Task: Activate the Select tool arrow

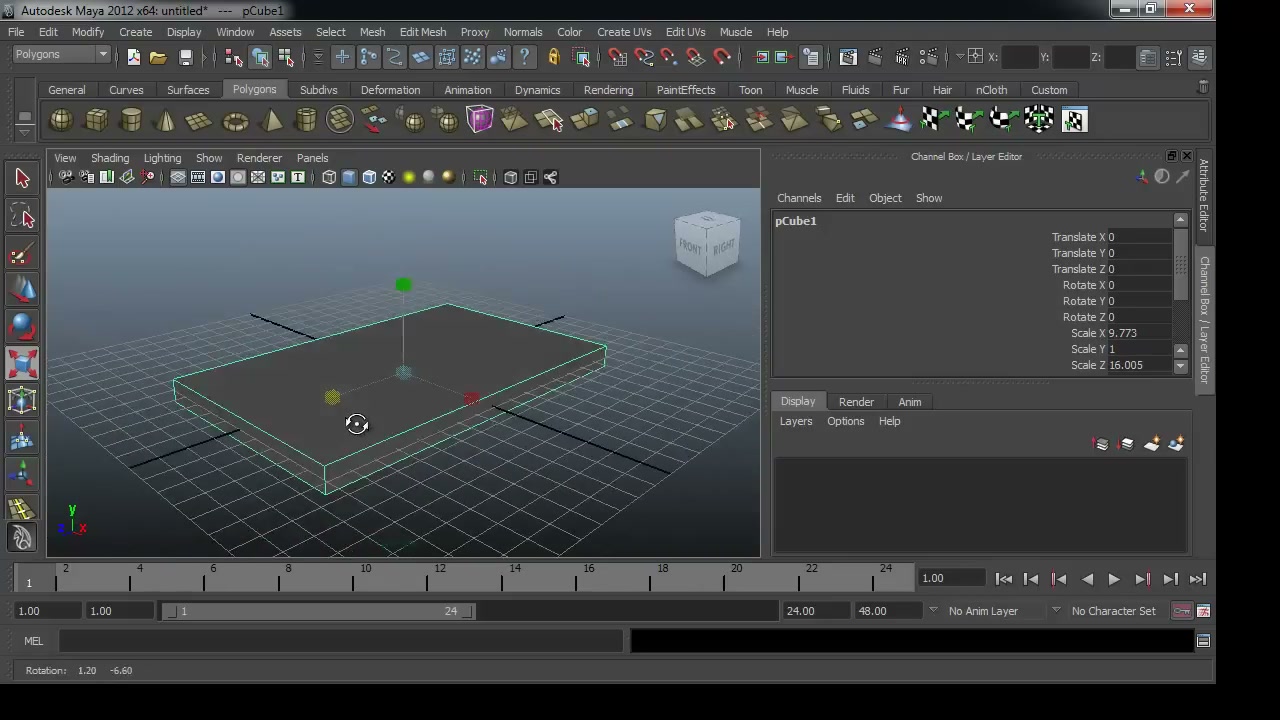Action: tap(22, 178)
